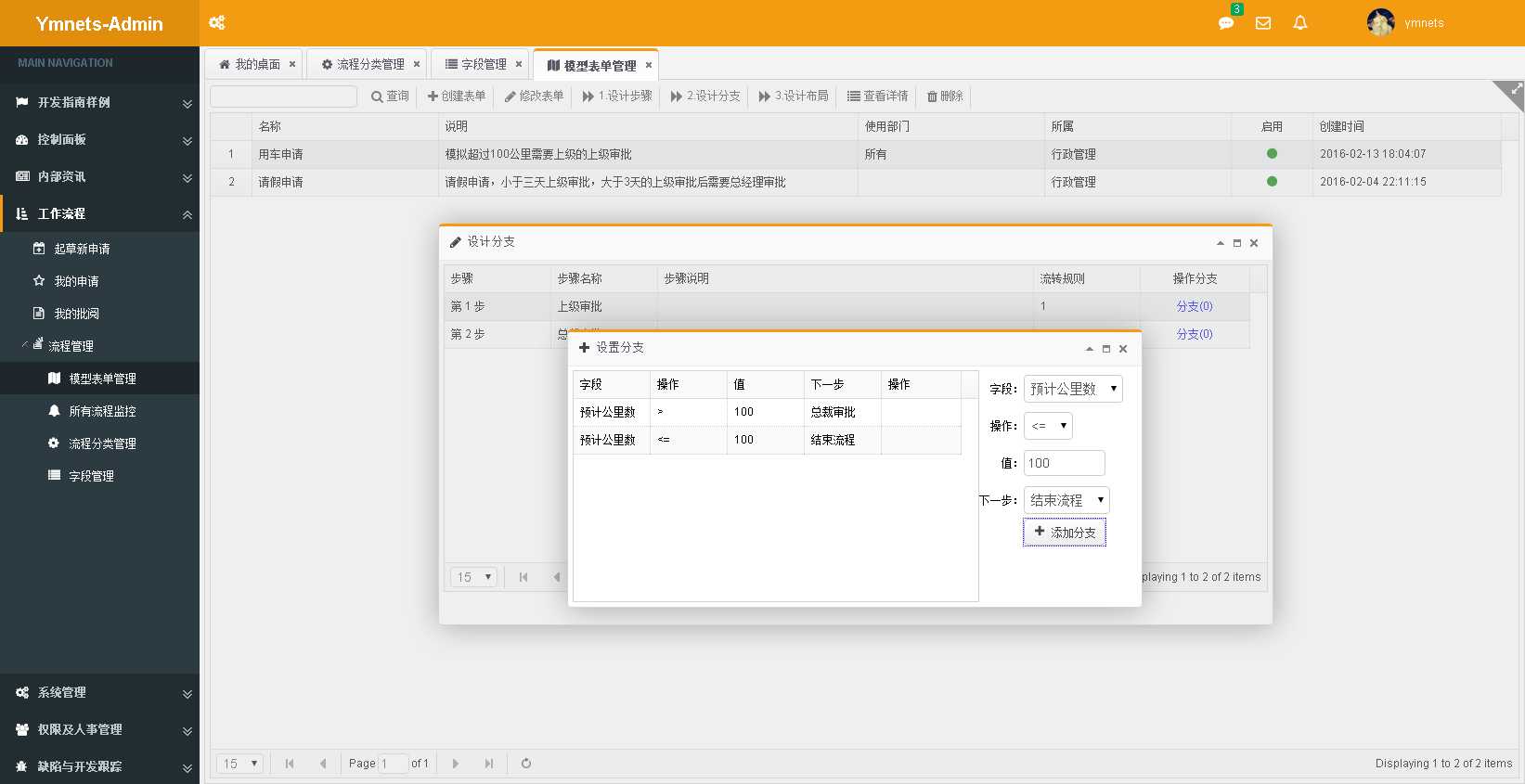Open 我的申请 in sidebar
This screenshot has height=784, width=1525.
[99, 281]
